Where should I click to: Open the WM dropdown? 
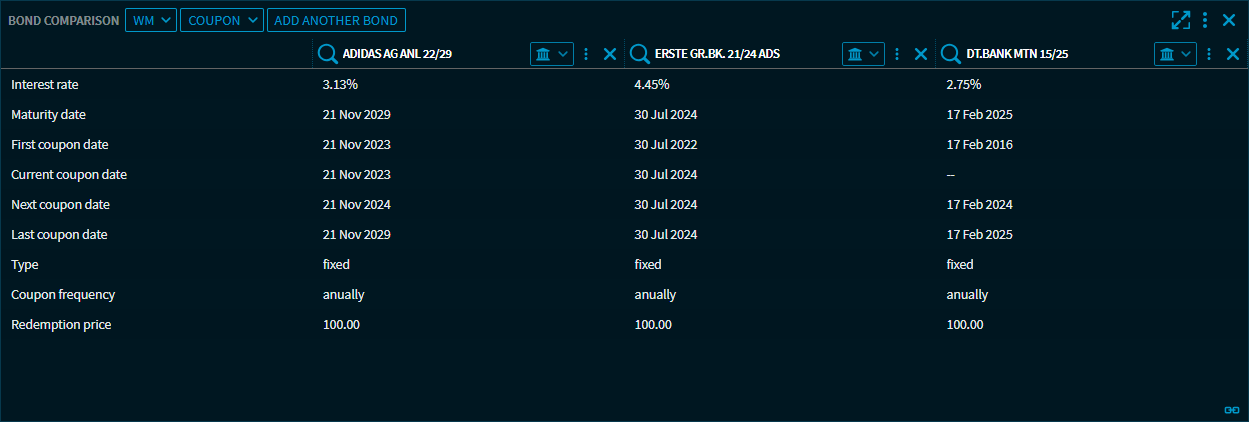click(150, 20)
